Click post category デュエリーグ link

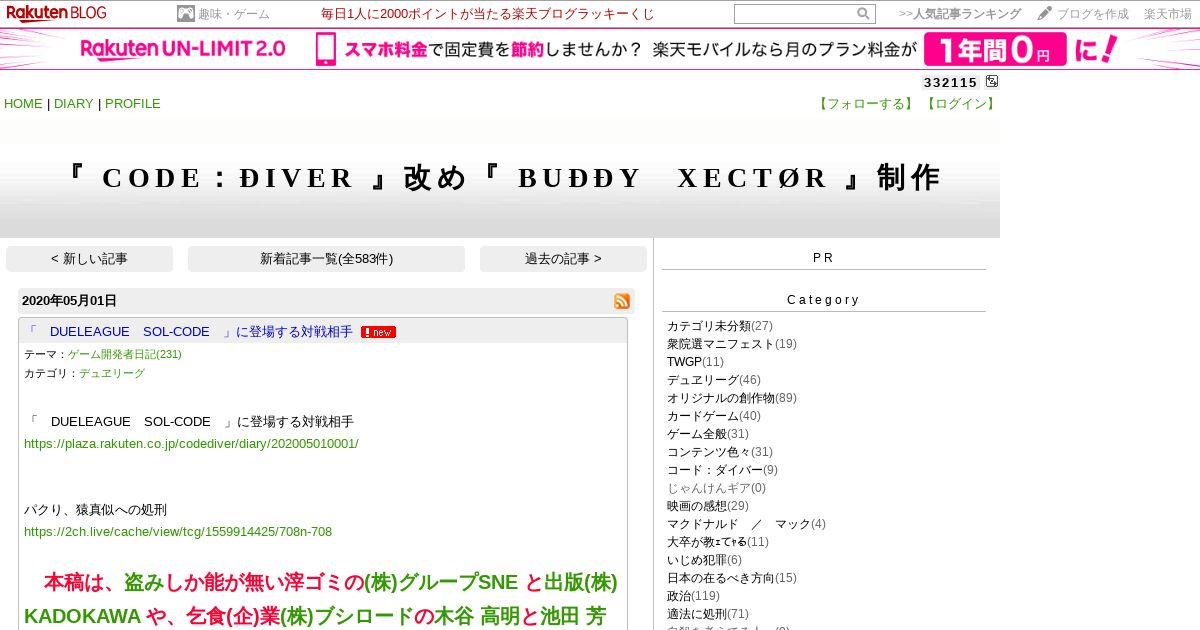coord(112,373)
